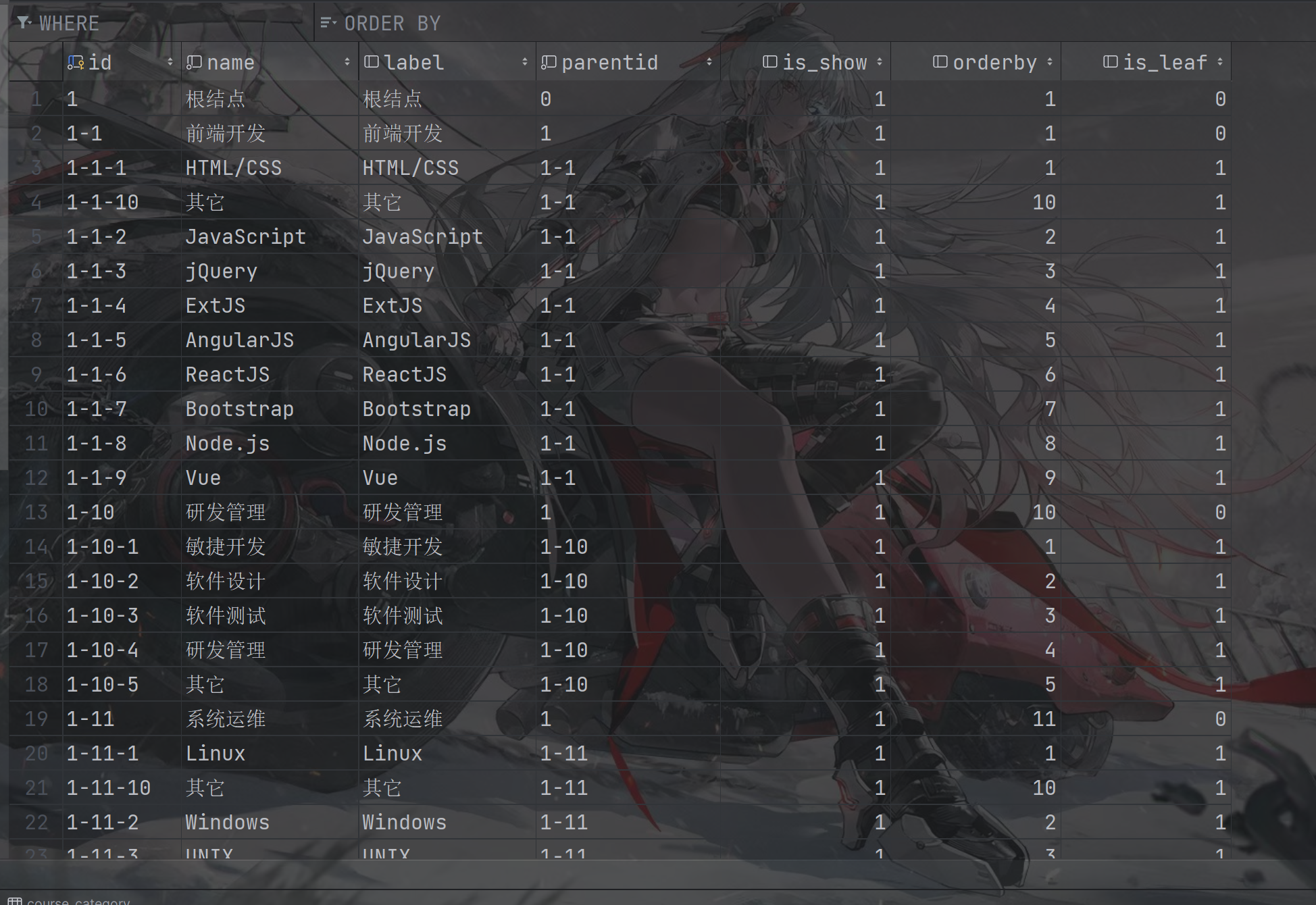This screenshot has height=905, width=1316.
Task: Select row number 22 in the gutter
Action: 36,823
